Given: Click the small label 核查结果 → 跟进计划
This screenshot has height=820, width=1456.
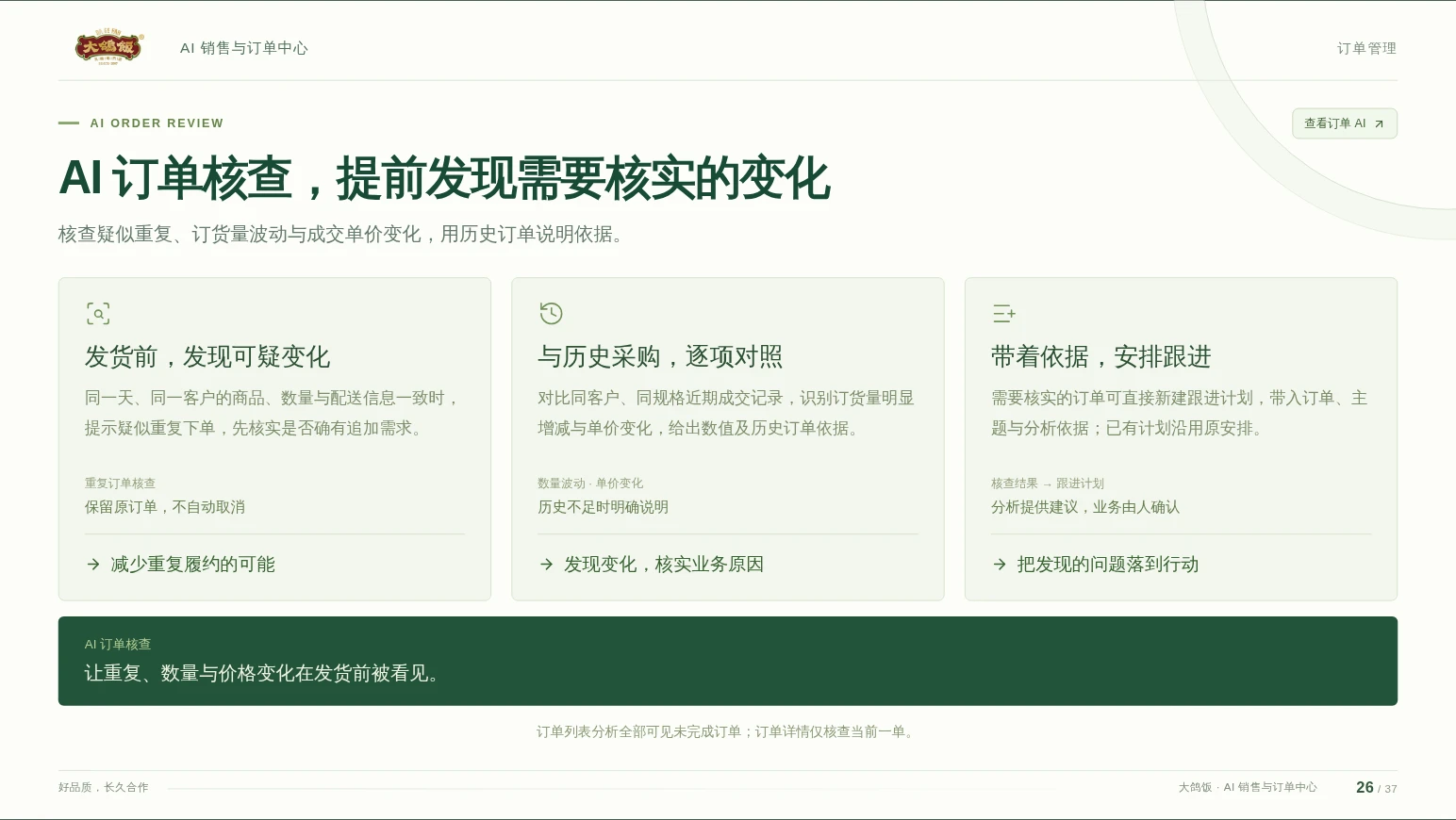Looking at the screenshot, I should tap(1047, 484).
